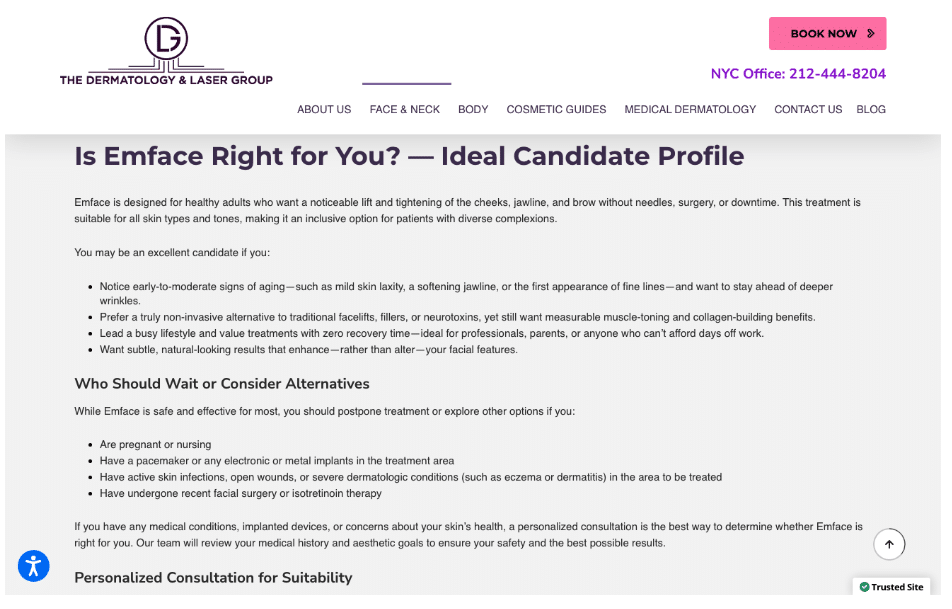Screen dimensions: 952x609
Task: Click the DG circular logo emblem
Action: tap(166, 38)
